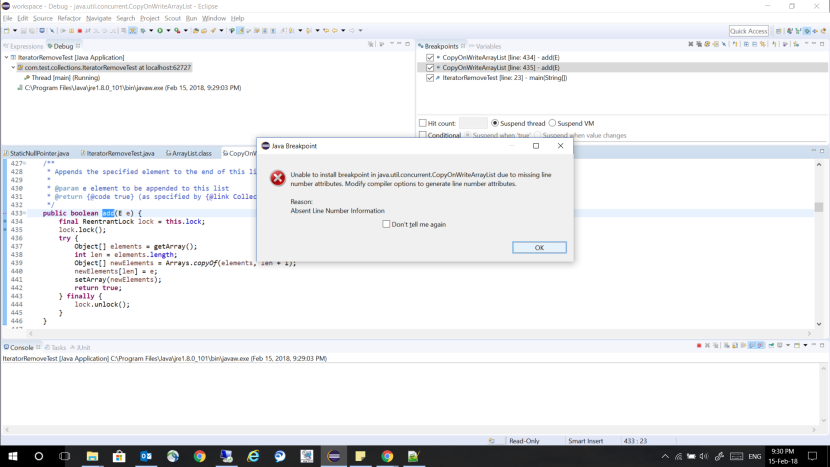Click Expand All in Breakpoints view
Image resolution: width=830 pixels, height=467 pixels.
pos(746,44)
